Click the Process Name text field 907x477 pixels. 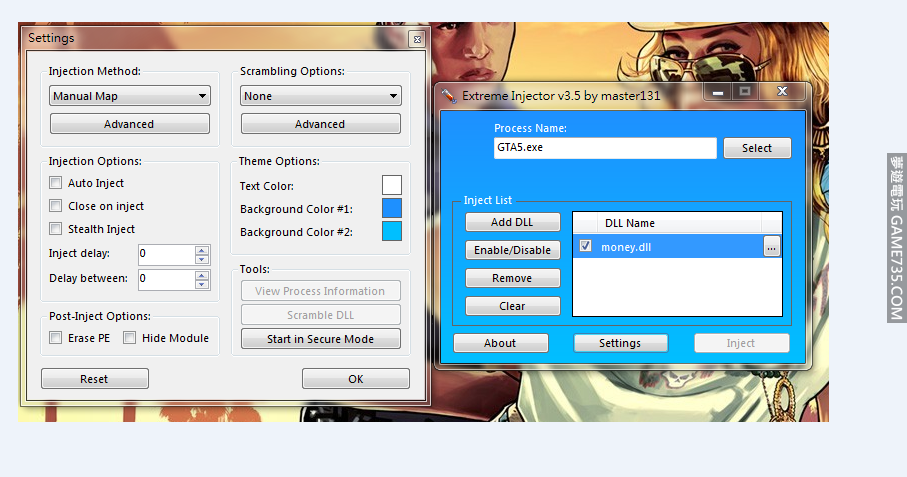click(605, 148)
